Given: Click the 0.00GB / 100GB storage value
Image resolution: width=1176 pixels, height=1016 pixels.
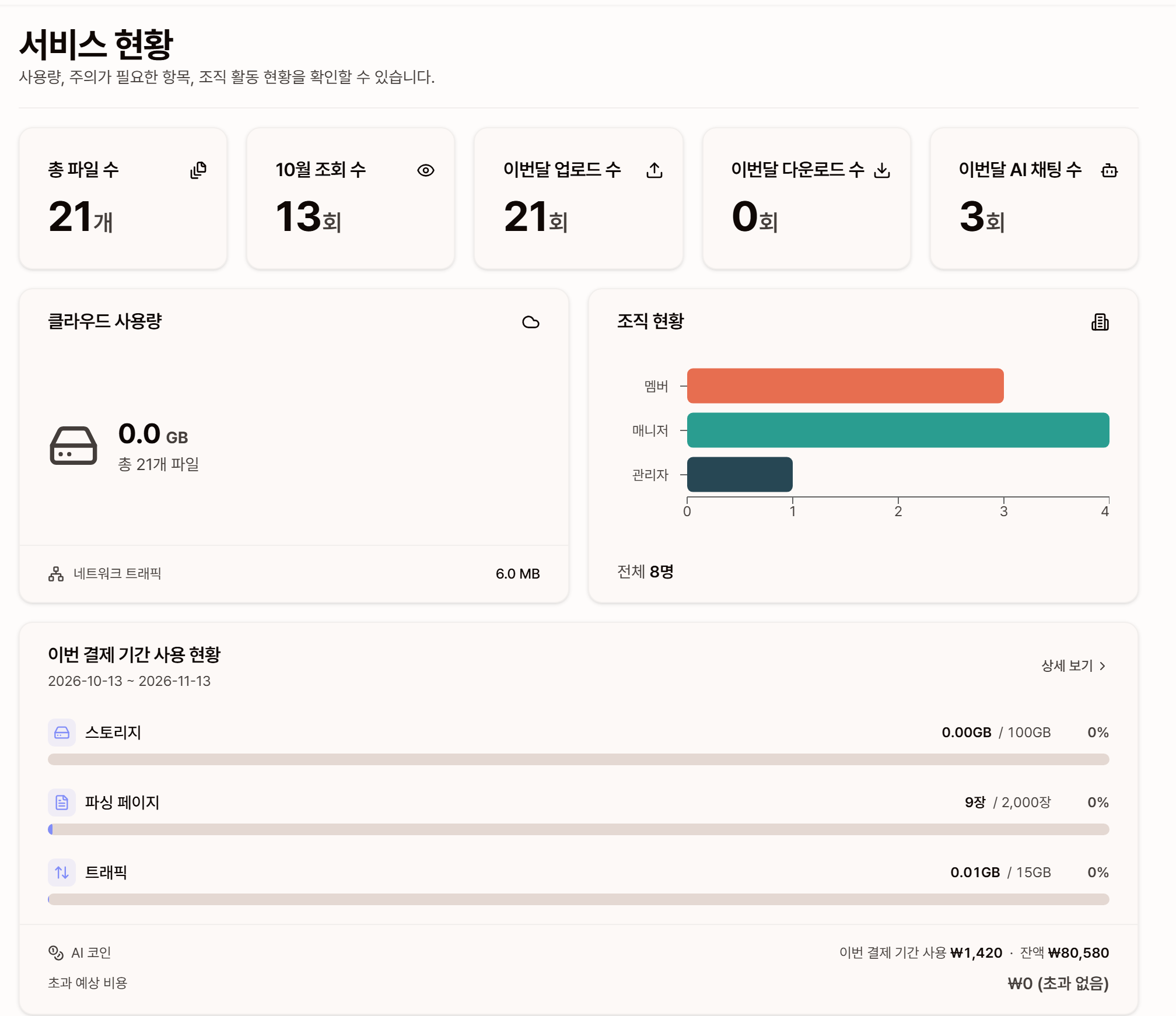Looking at the screenshot, I should 996,733.
